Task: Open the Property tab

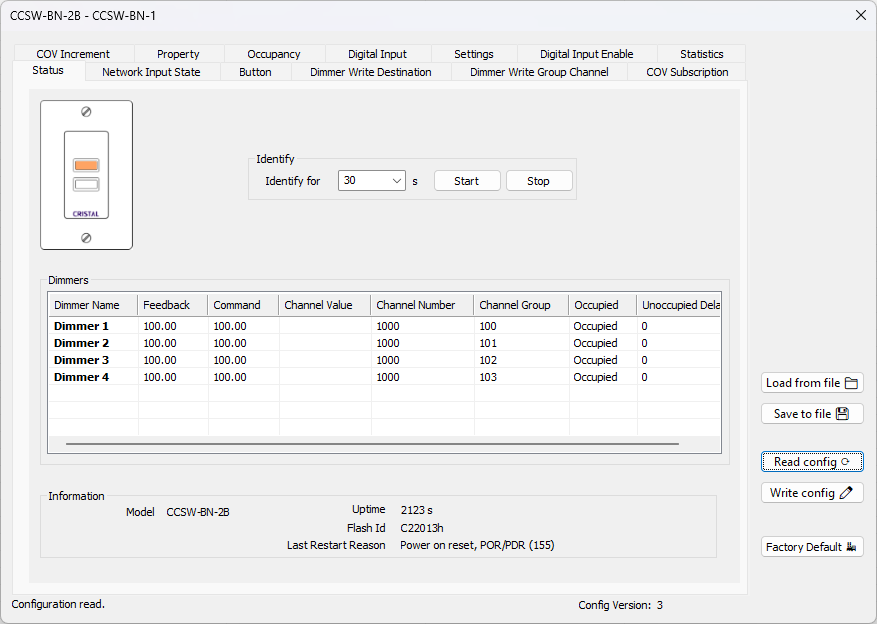Action: pos(178,54)
